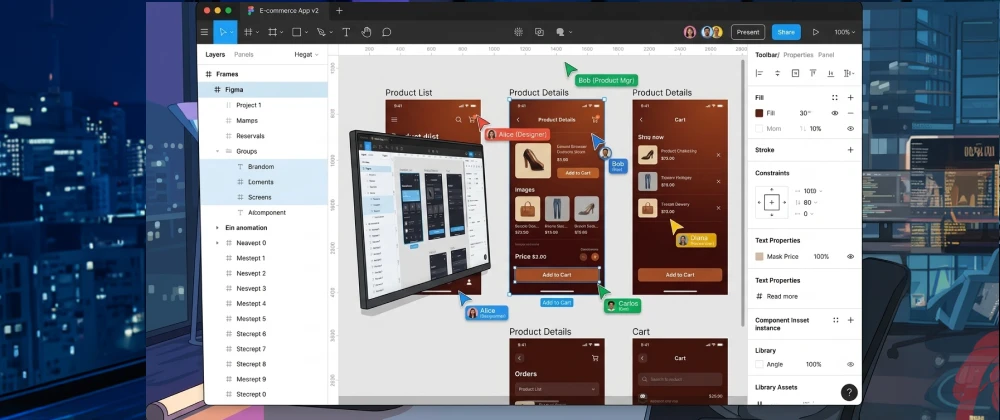Collapse the Groups layer tree
Image resolution: width=1000 pixels, height=420 pixels.
tap(217, 151)
